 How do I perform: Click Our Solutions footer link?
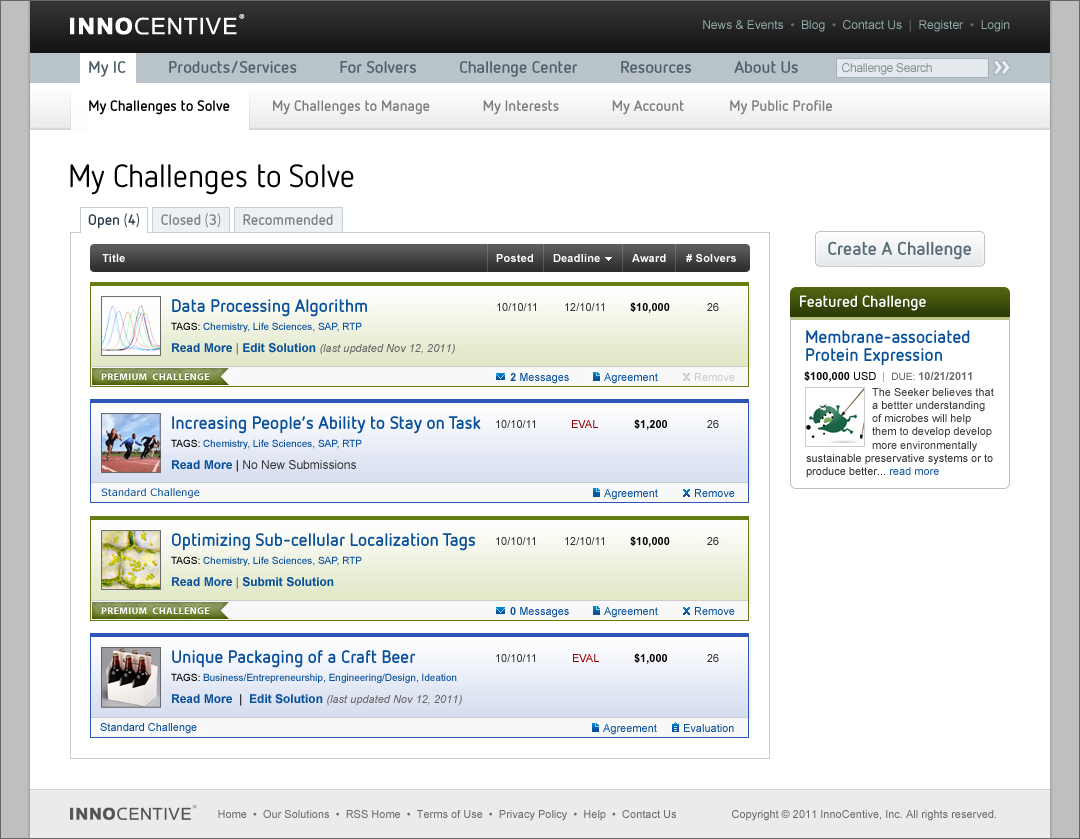coord(296,814)
